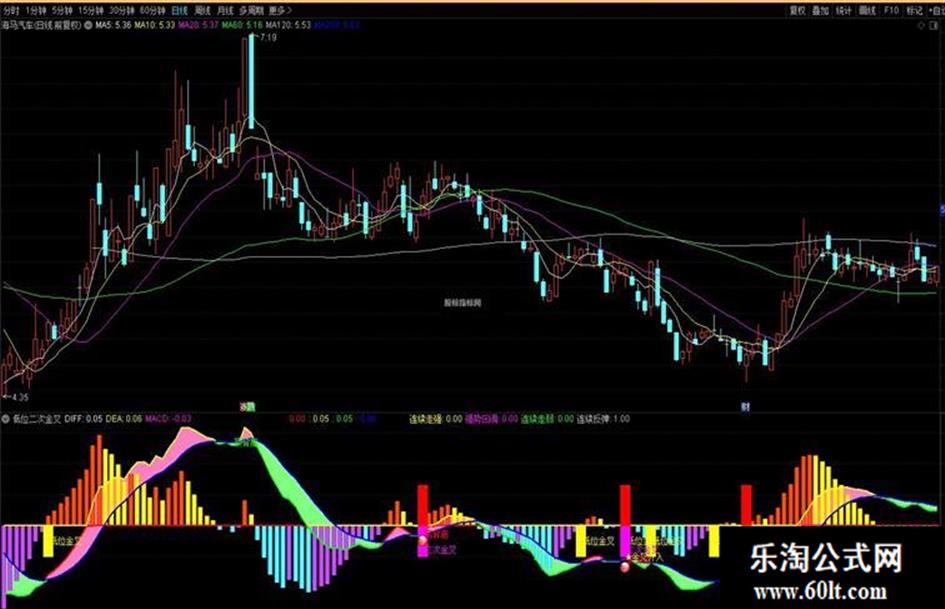Click the 二次金叉 signal label
The width and height of the screenshot is (945, 609).
[x=442, y=550]
